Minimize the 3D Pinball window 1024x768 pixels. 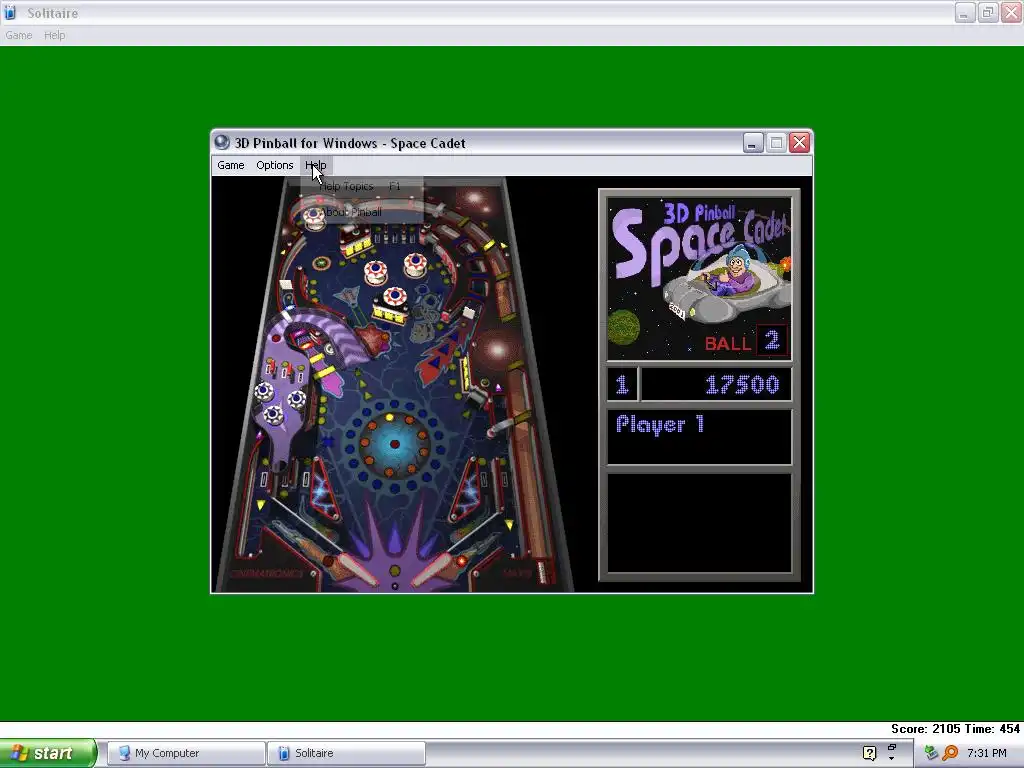pos(752,142)
